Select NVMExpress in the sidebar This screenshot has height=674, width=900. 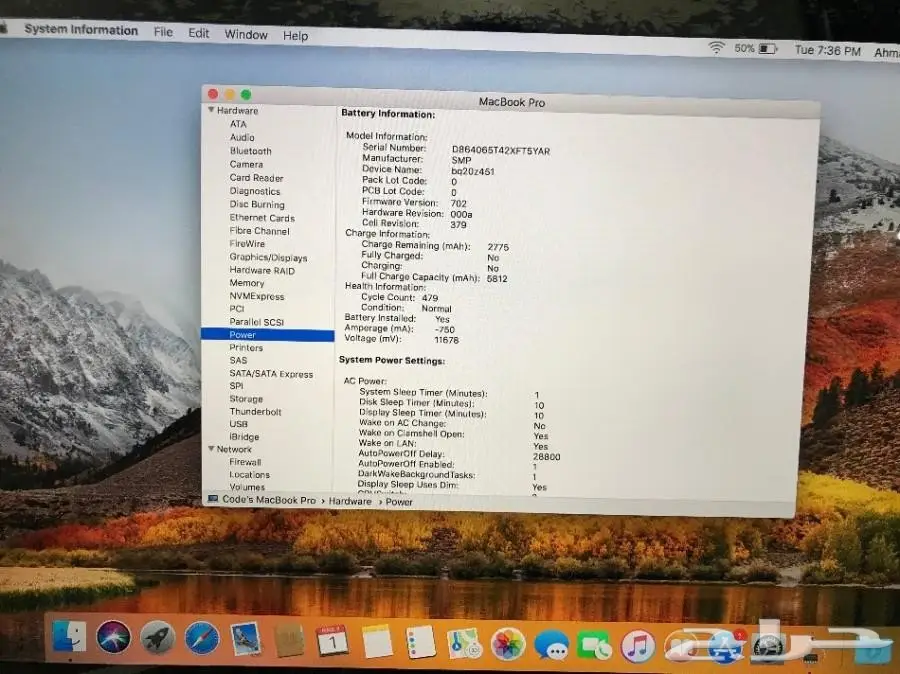[x=257, y=296]
